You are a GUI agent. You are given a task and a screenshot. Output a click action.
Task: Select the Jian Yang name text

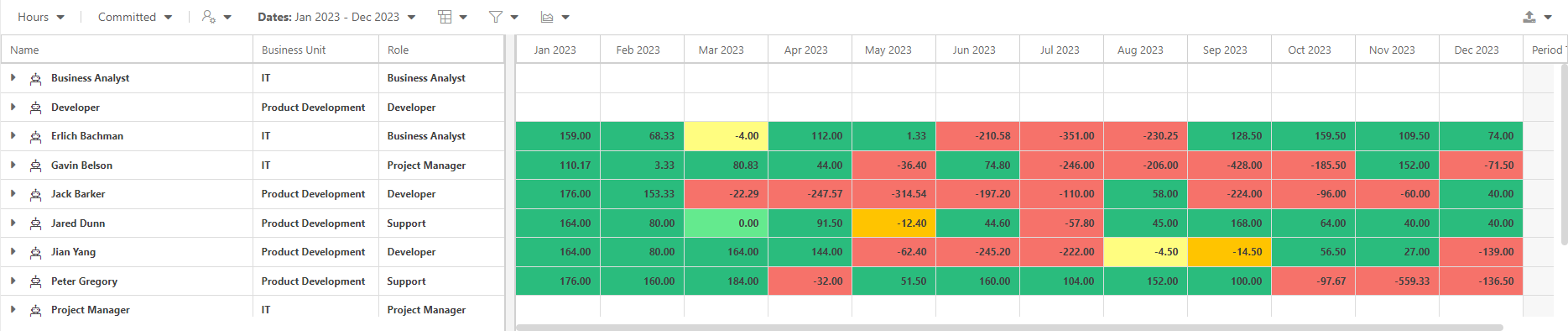click(73, 252)
